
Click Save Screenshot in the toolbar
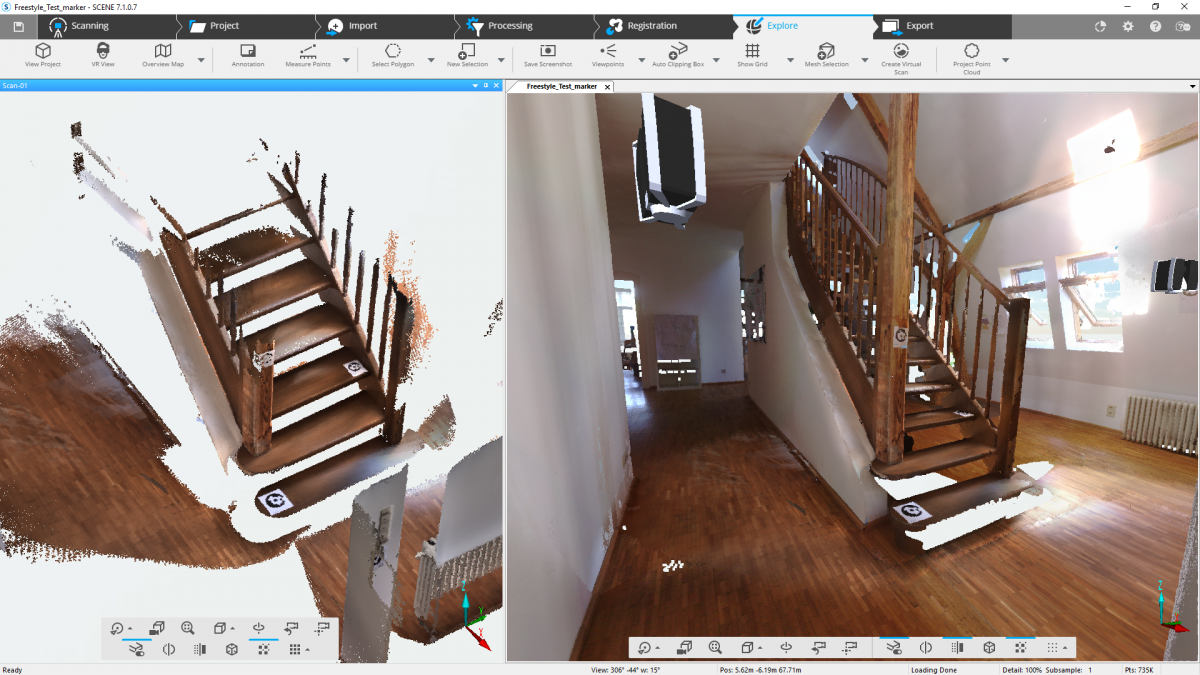[548, 54]
